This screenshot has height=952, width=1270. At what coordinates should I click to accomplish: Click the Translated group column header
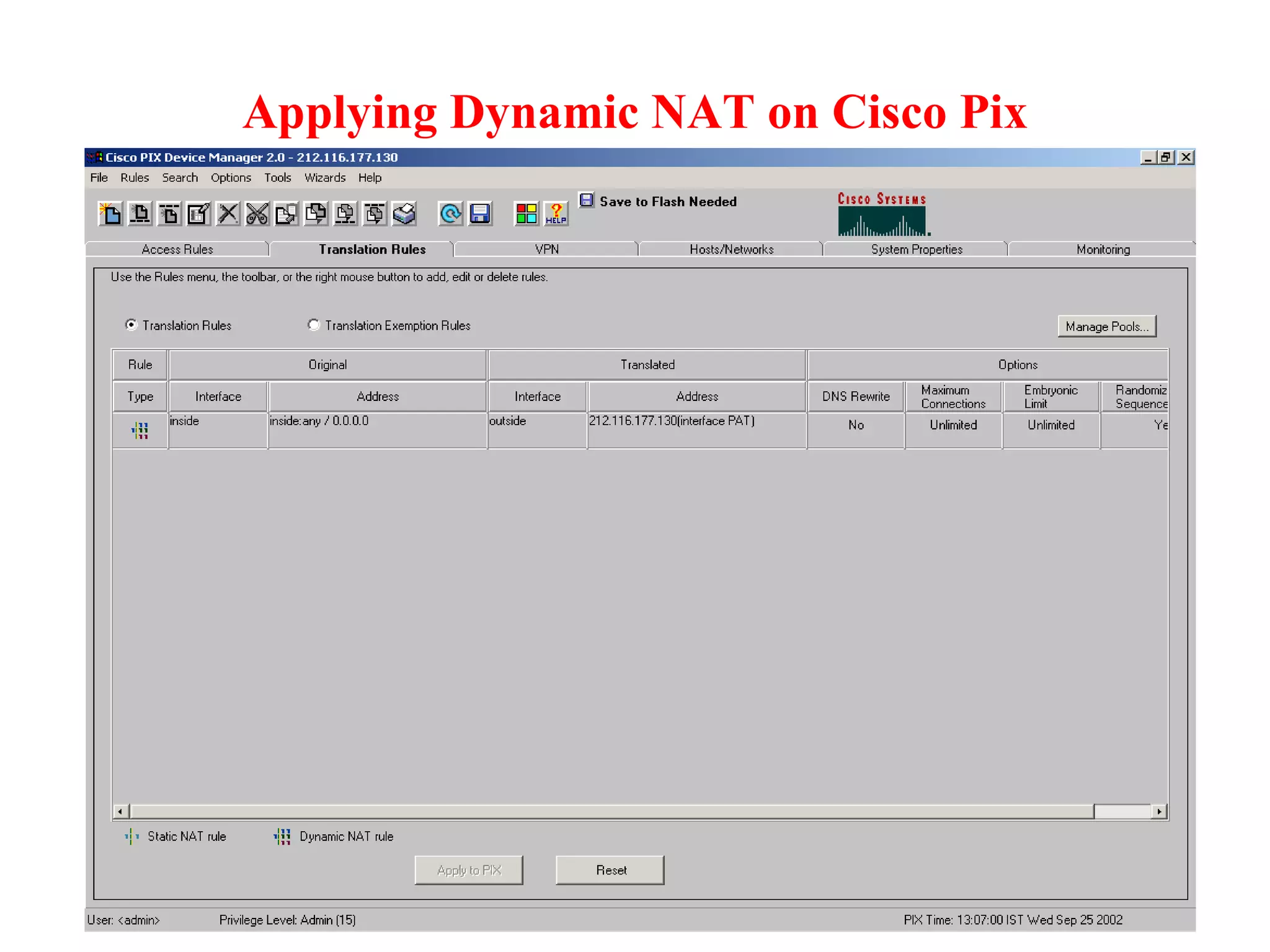(647, 365)
